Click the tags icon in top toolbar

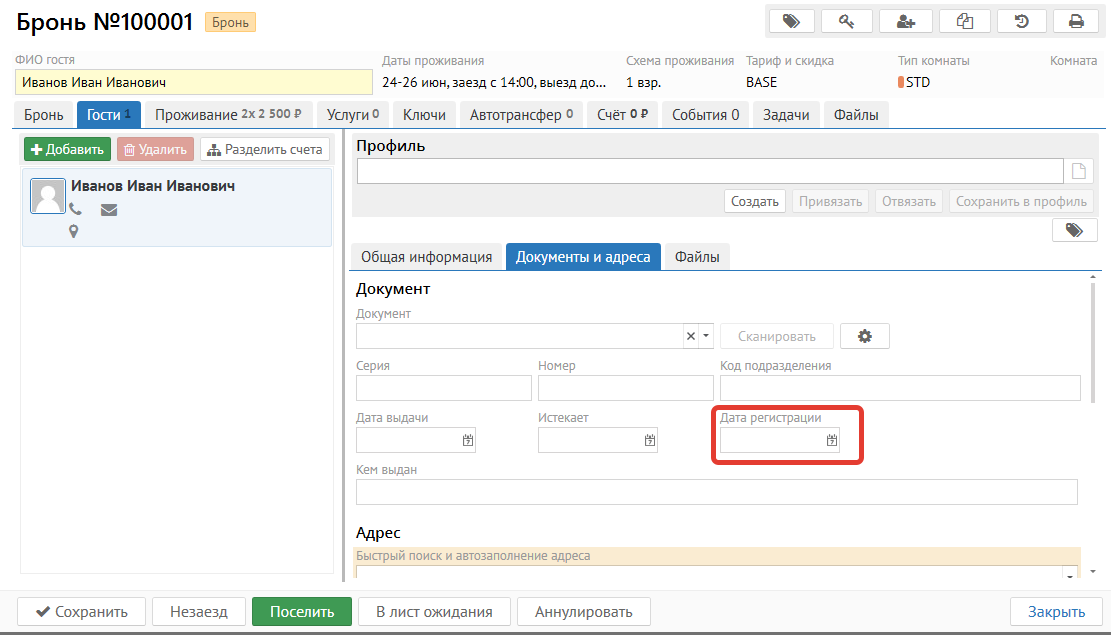(x=791, y=21)
